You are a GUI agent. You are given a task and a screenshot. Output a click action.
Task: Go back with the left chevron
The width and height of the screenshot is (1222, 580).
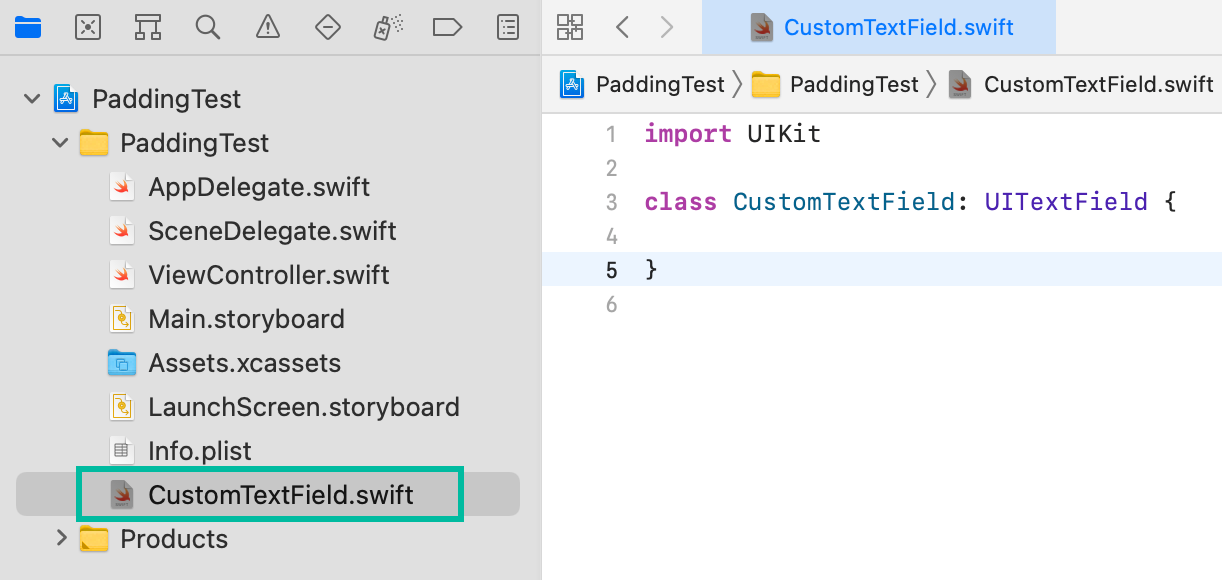pyautogui.click(x=622, y=27)
